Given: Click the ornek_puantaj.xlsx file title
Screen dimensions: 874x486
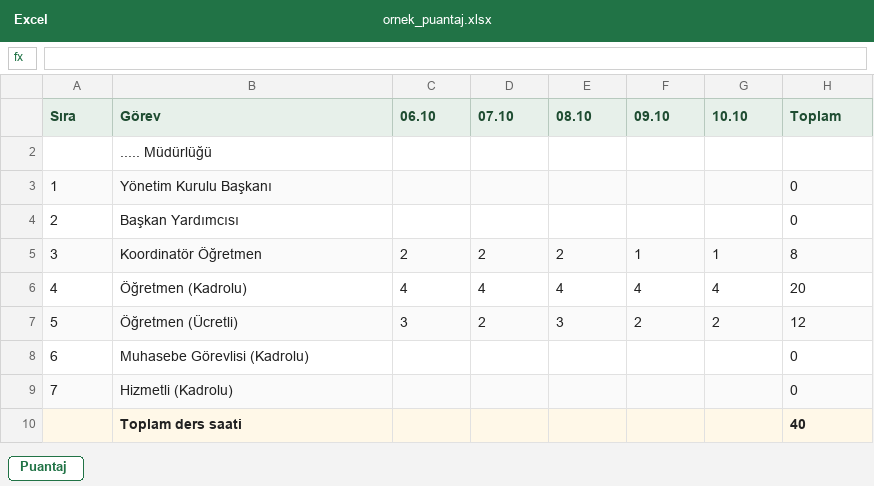Looking at the screenshot, I should tap(437, 20).
